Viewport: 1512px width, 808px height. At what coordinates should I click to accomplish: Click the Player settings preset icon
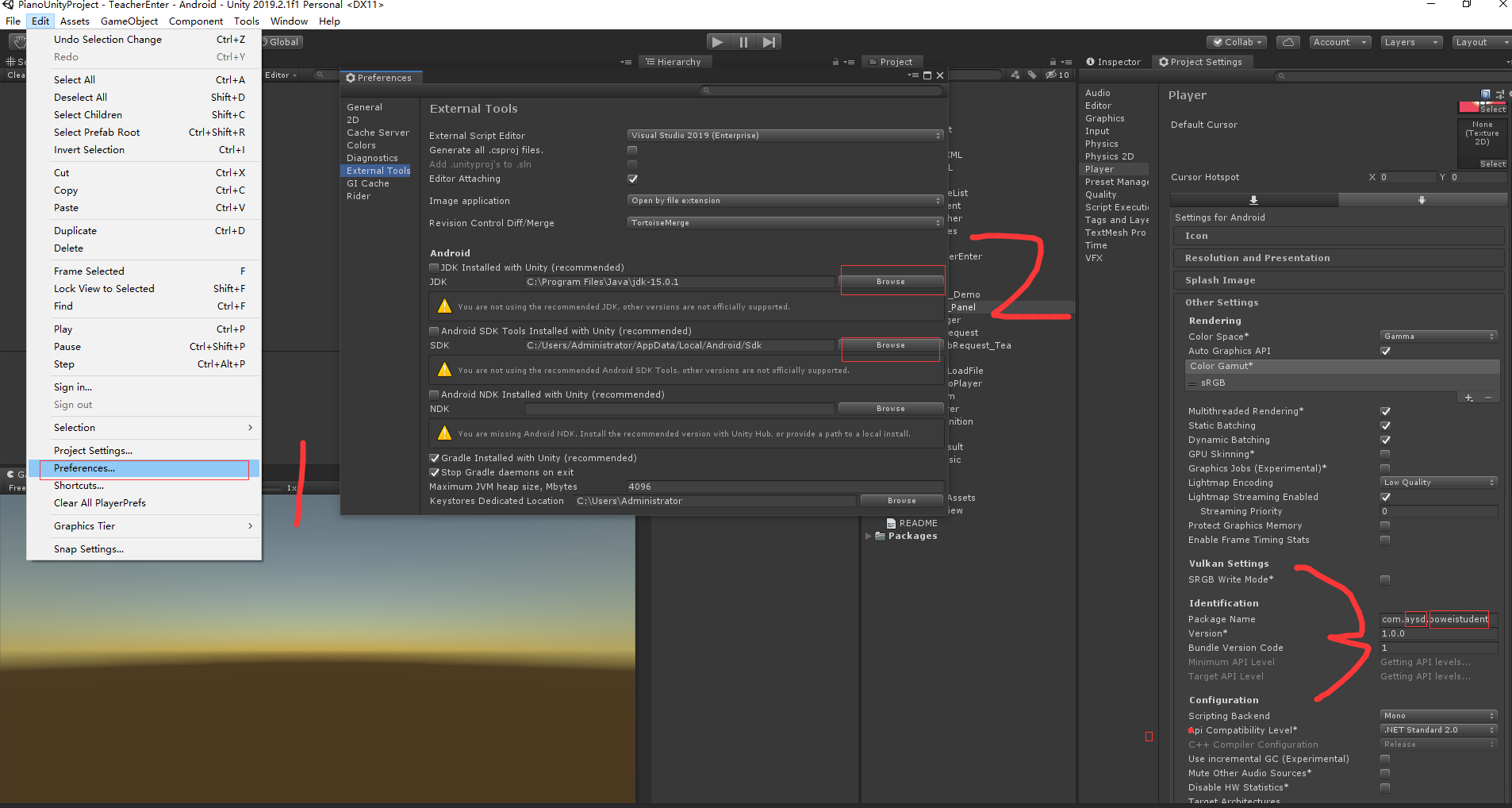pos(1499,94)
